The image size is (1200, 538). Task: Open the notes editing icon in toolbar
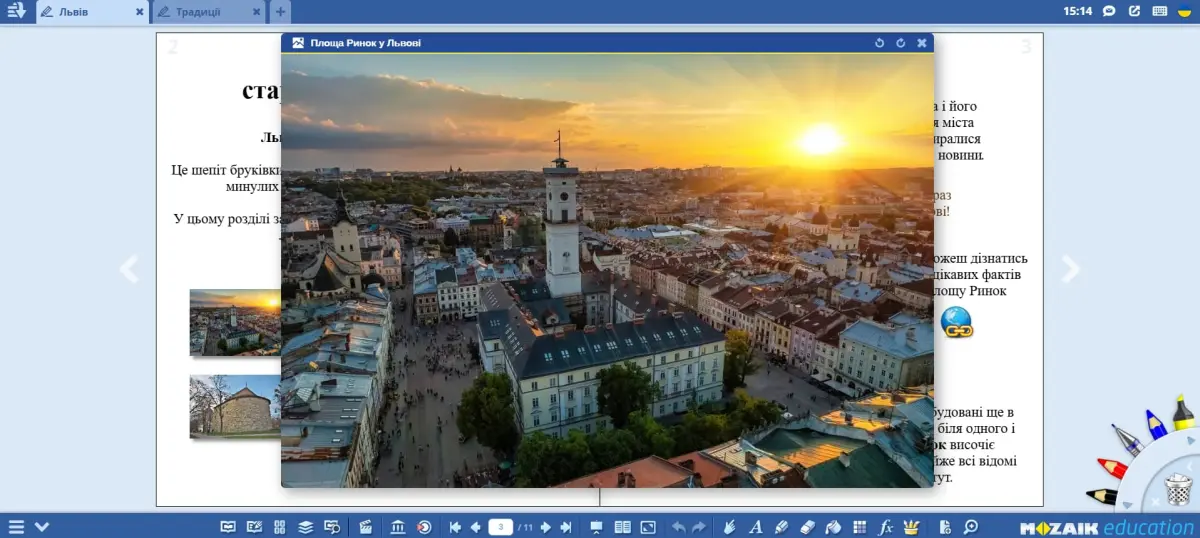pyautogui.click(x=254, y=526)
